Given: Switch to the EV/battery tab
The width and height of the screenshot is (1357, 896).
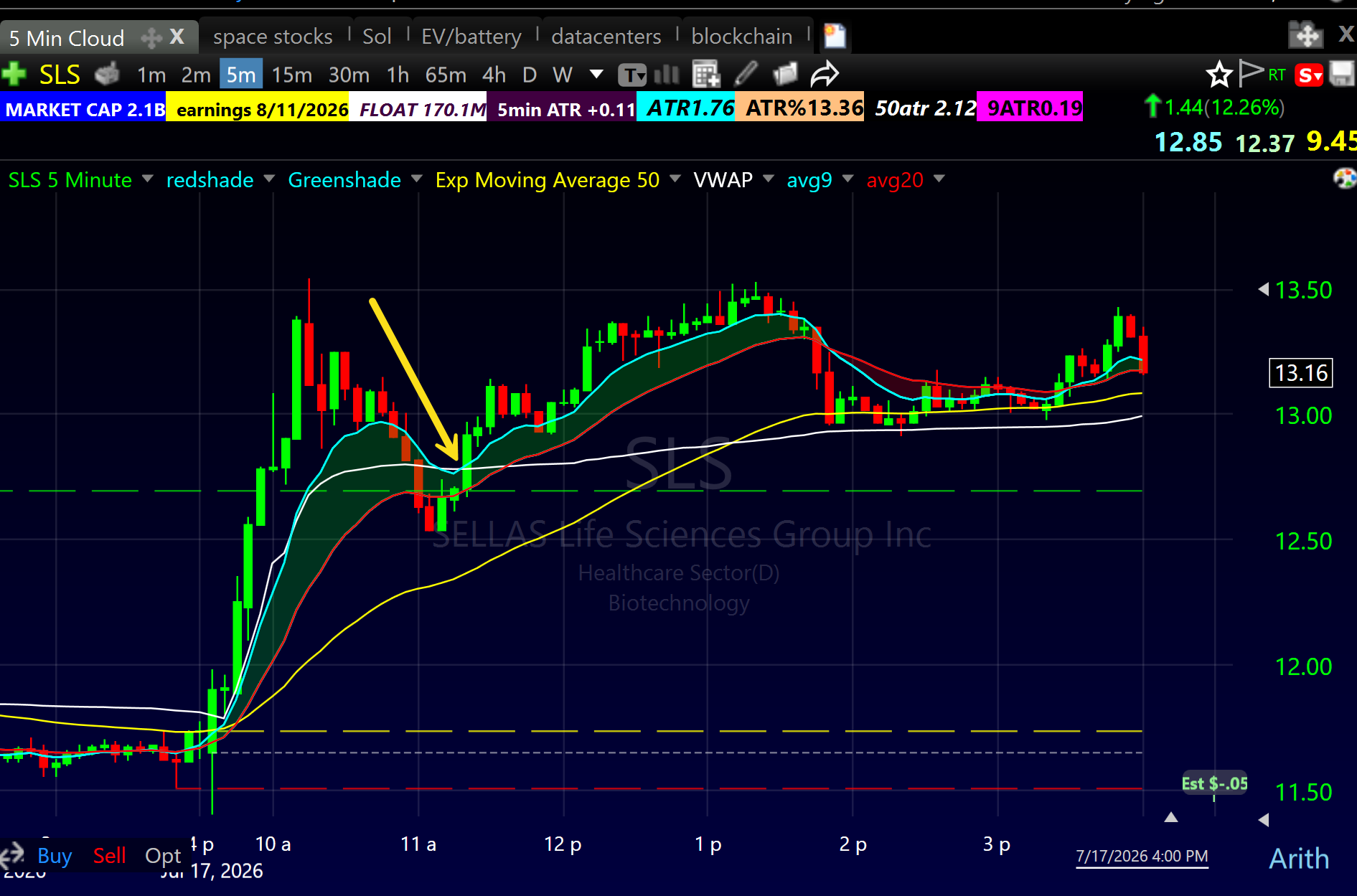Looking at the screenshot, I should point(471,37).
